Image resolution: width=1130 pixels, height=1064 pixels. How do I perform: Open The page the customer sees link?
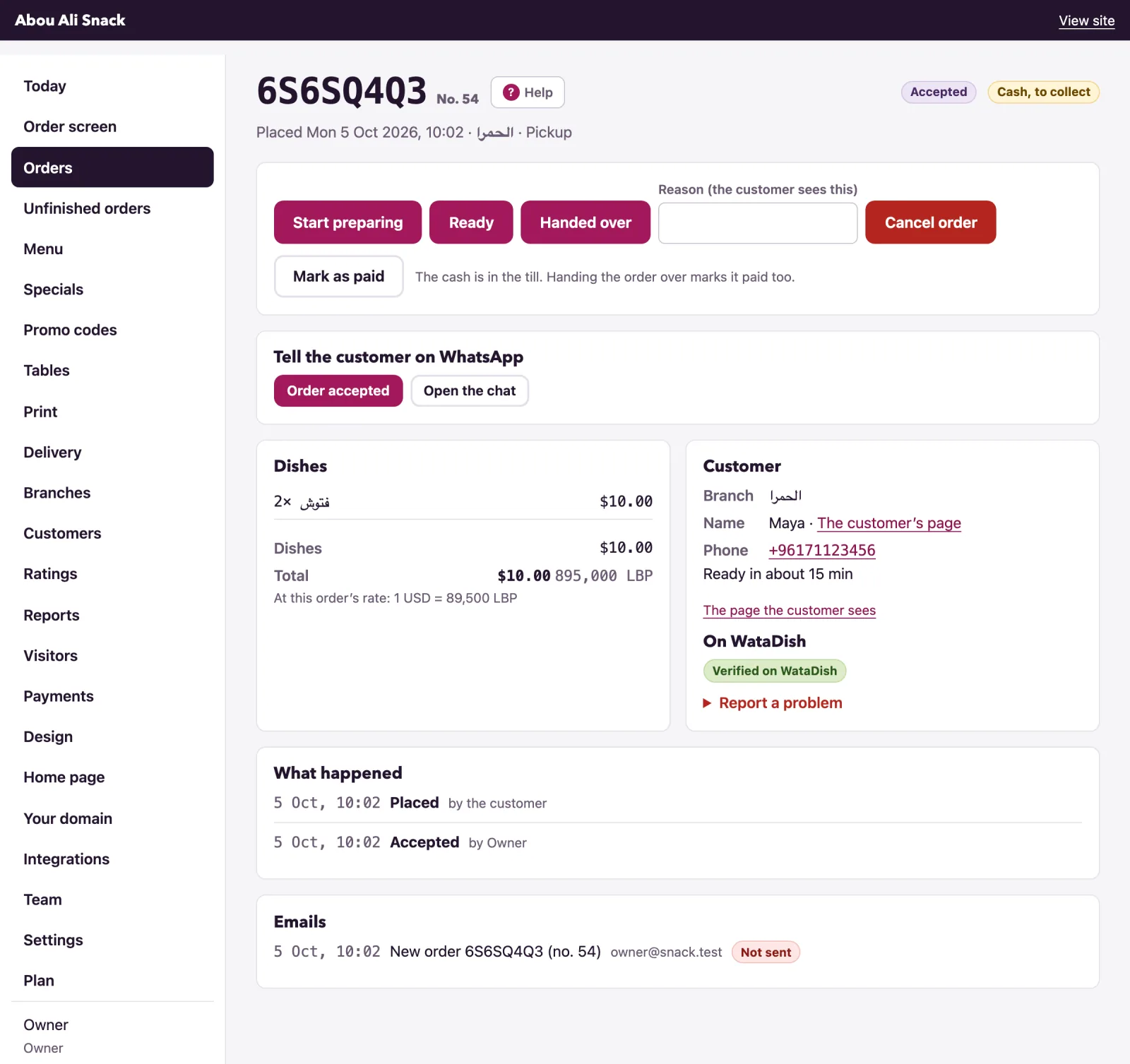pos(790,610)
